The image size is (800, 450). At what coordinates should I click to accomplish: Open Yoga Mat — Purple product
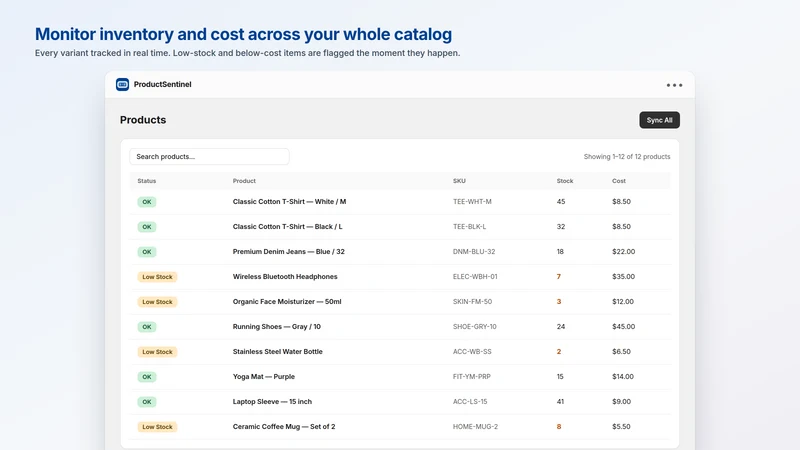[x=264, y=377]
